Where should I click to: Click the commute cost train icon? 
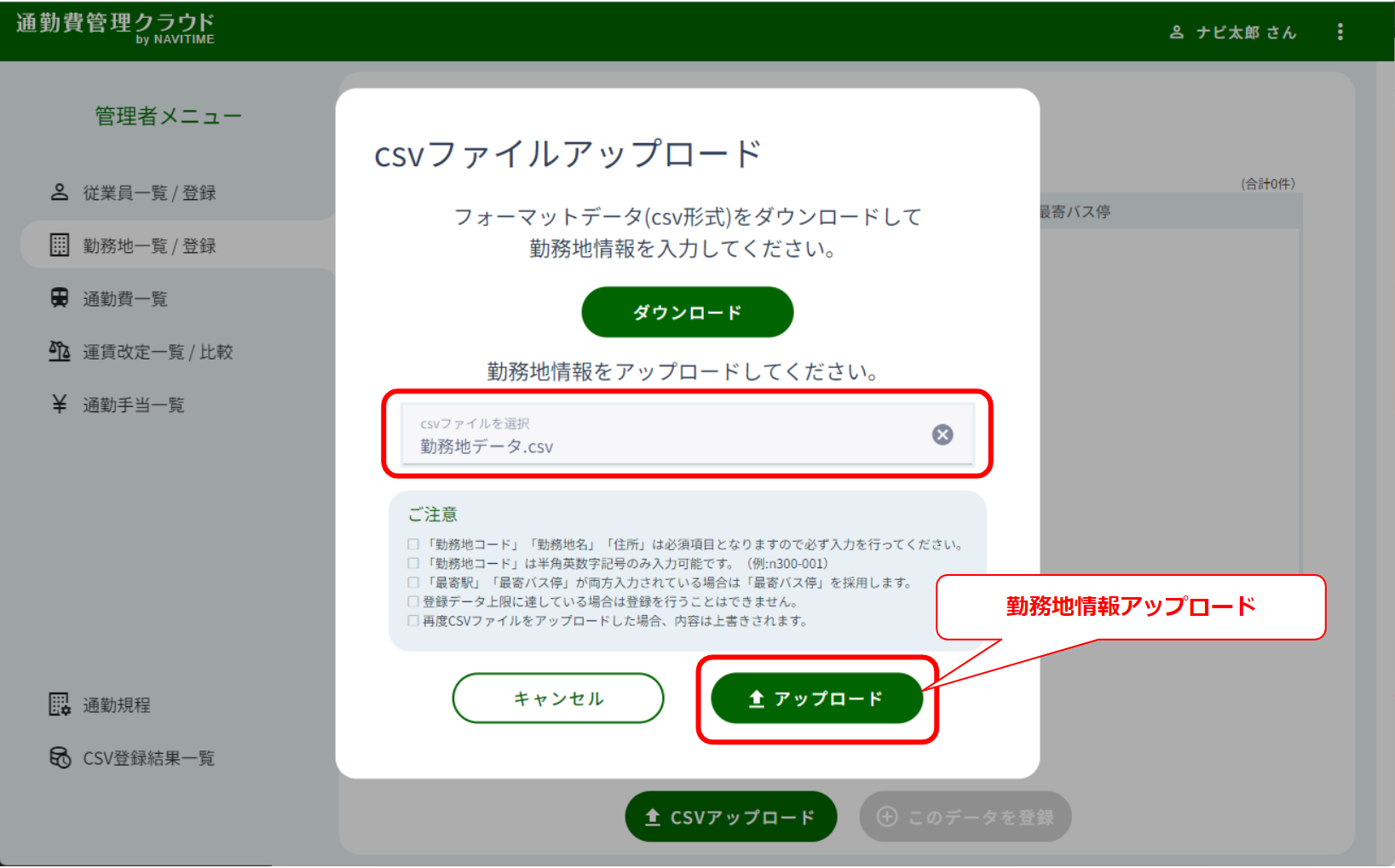point(59,297)
